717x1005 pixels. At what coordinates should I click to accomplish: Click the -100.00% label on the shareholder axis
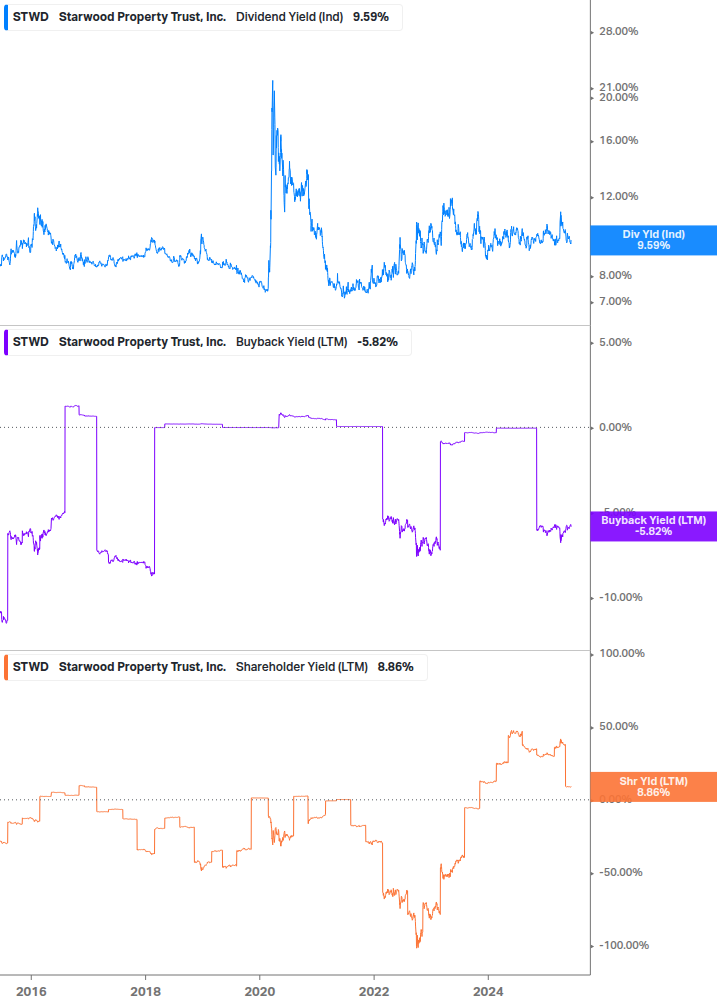pos(624,945)
